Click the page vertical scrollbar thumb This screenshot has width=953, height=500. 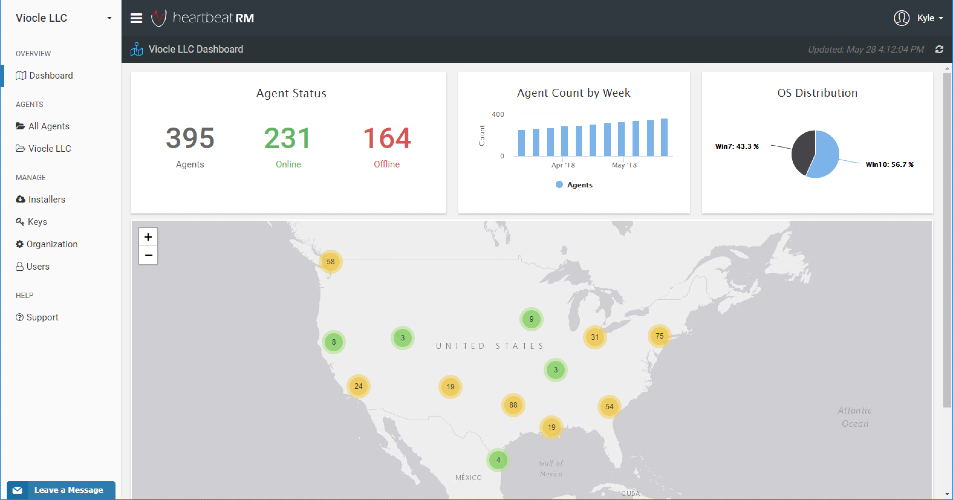tap(947, 240)
